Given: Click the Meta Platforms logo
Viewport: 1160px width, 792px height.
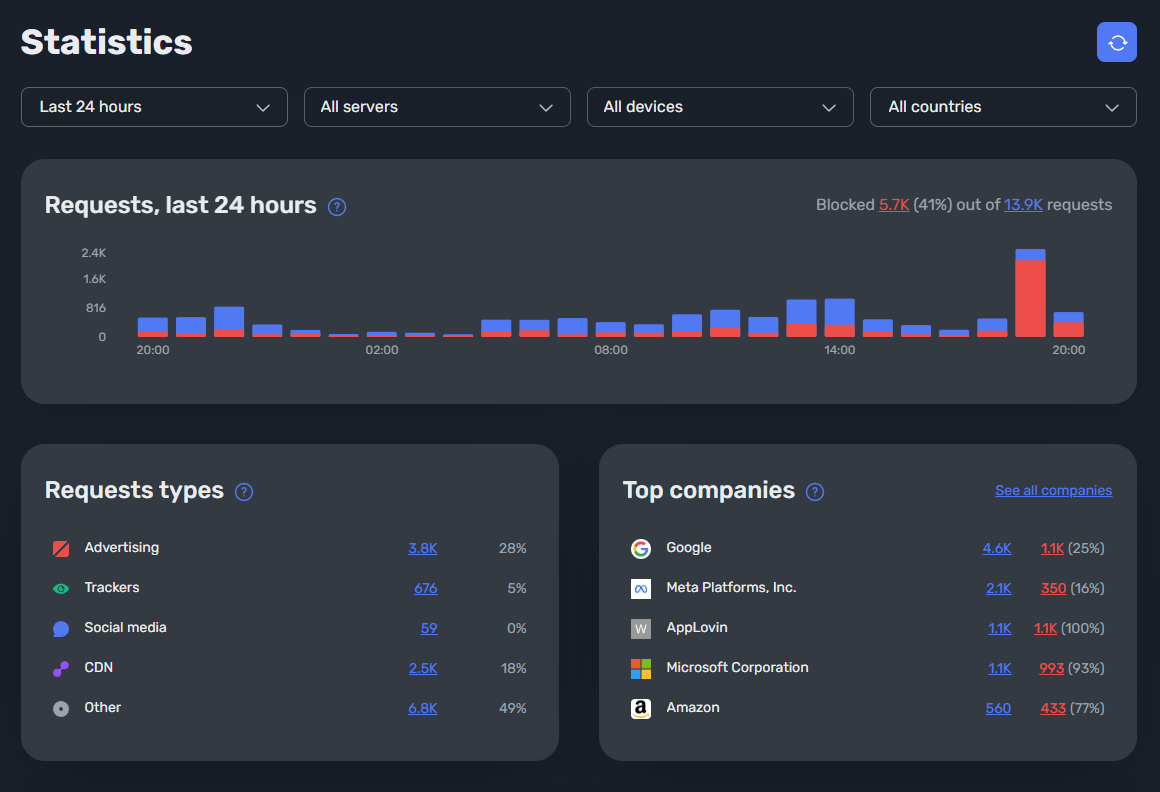Looking at the screenshot, I should [641, 588].
